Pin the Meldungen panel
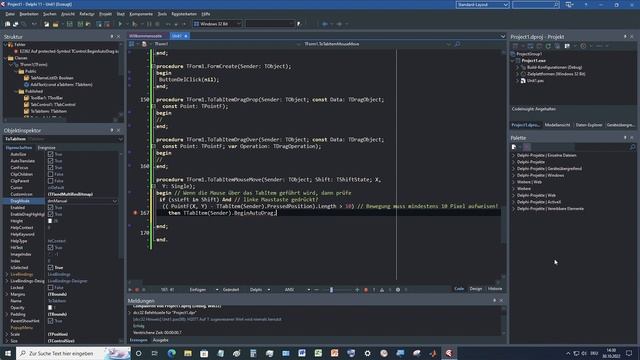This screenshot has height=360, width=640. (495, 300)
